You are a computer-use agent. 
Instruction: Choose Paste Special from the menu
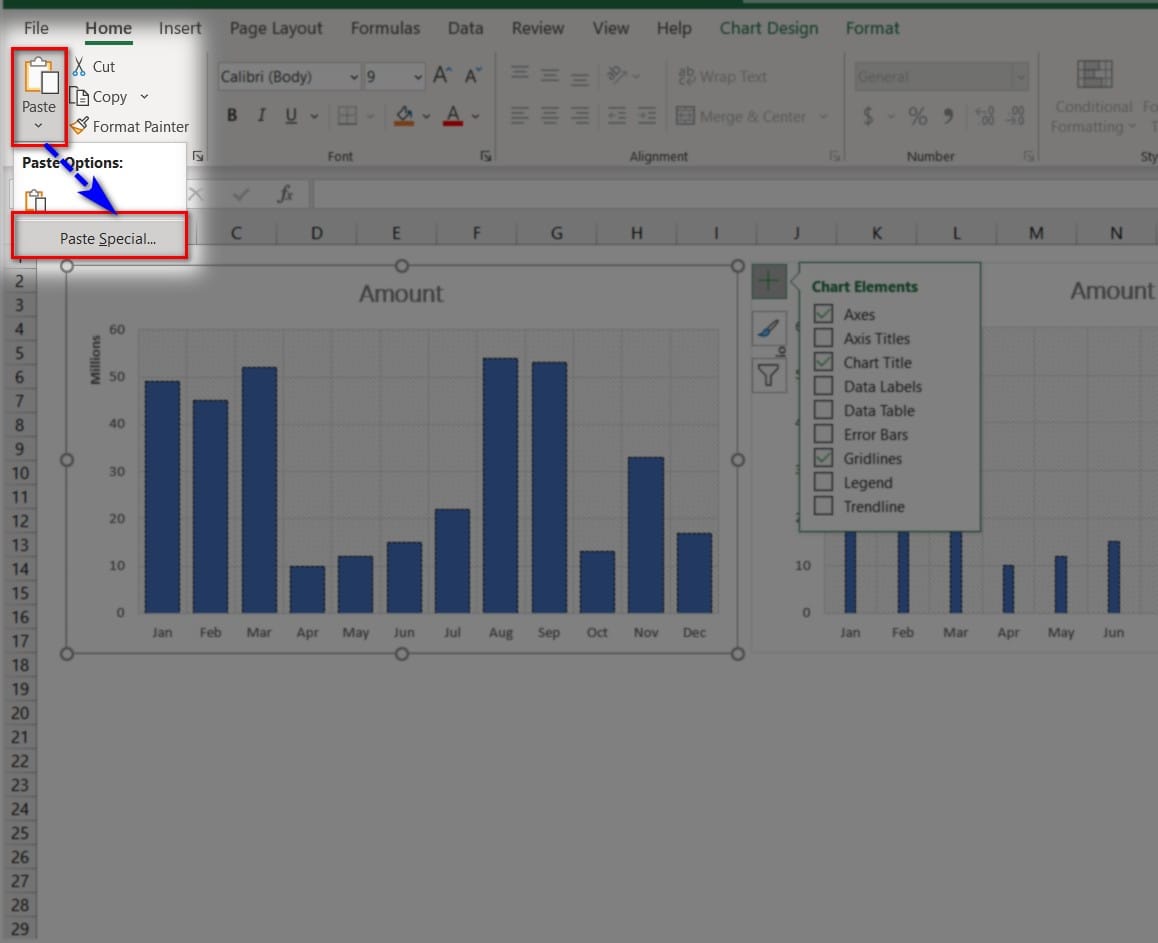point(107,239)
